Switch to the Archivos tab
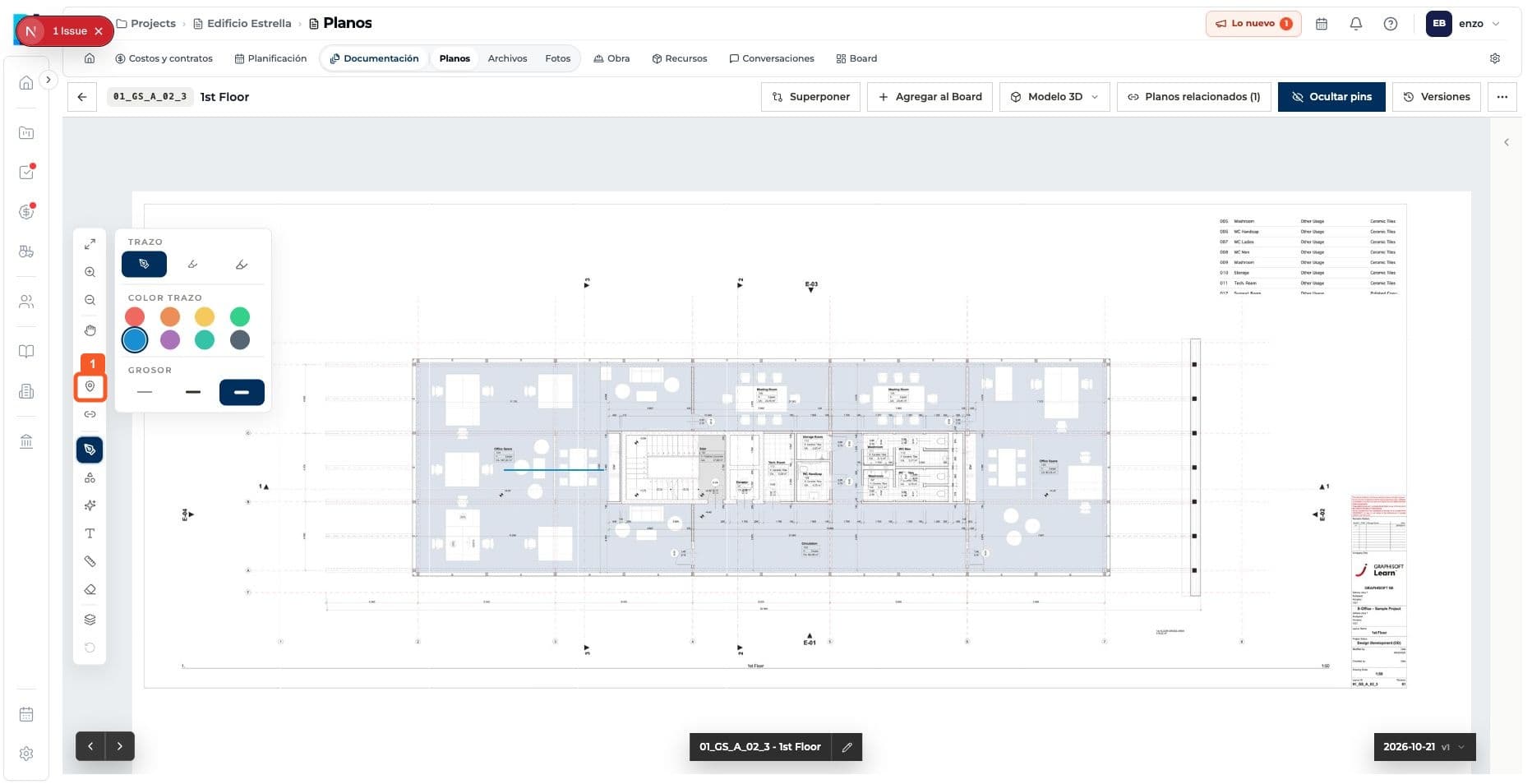 (507, 58)
